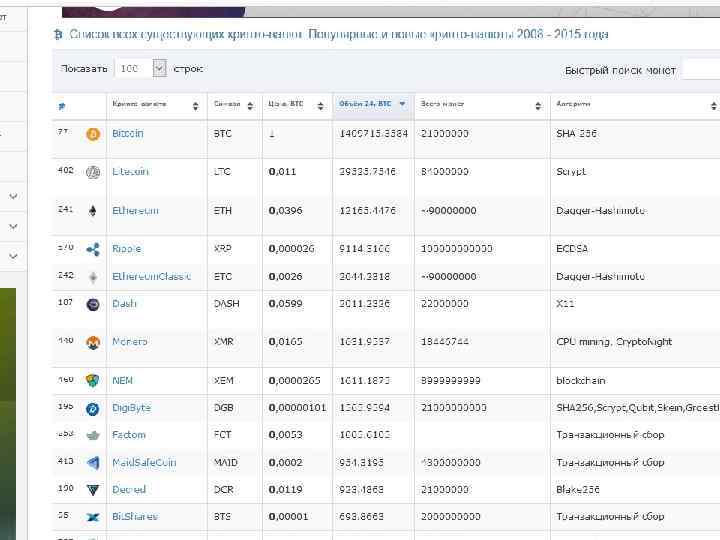This screenshot has width=720, height=540.
Task: Open the Factom link
Action: coord(129,435)
